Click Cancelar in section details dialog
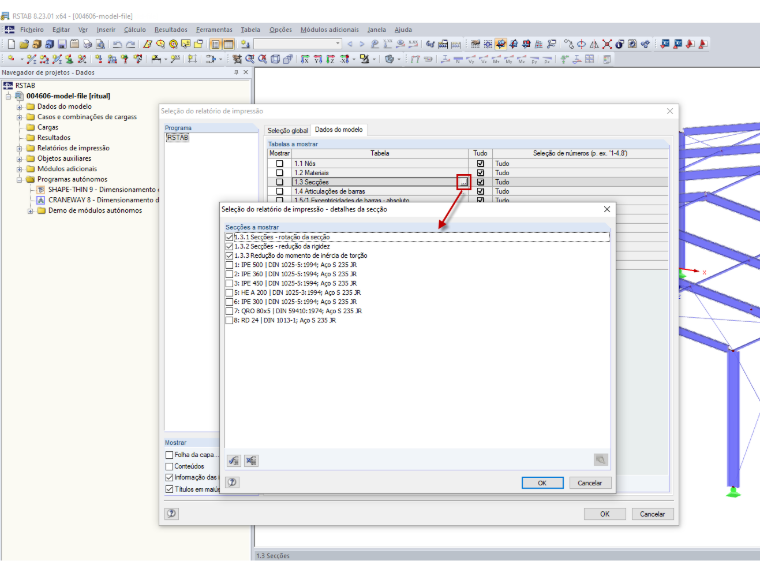The height and width of the screenshot is (570, 760). point(589,483)
